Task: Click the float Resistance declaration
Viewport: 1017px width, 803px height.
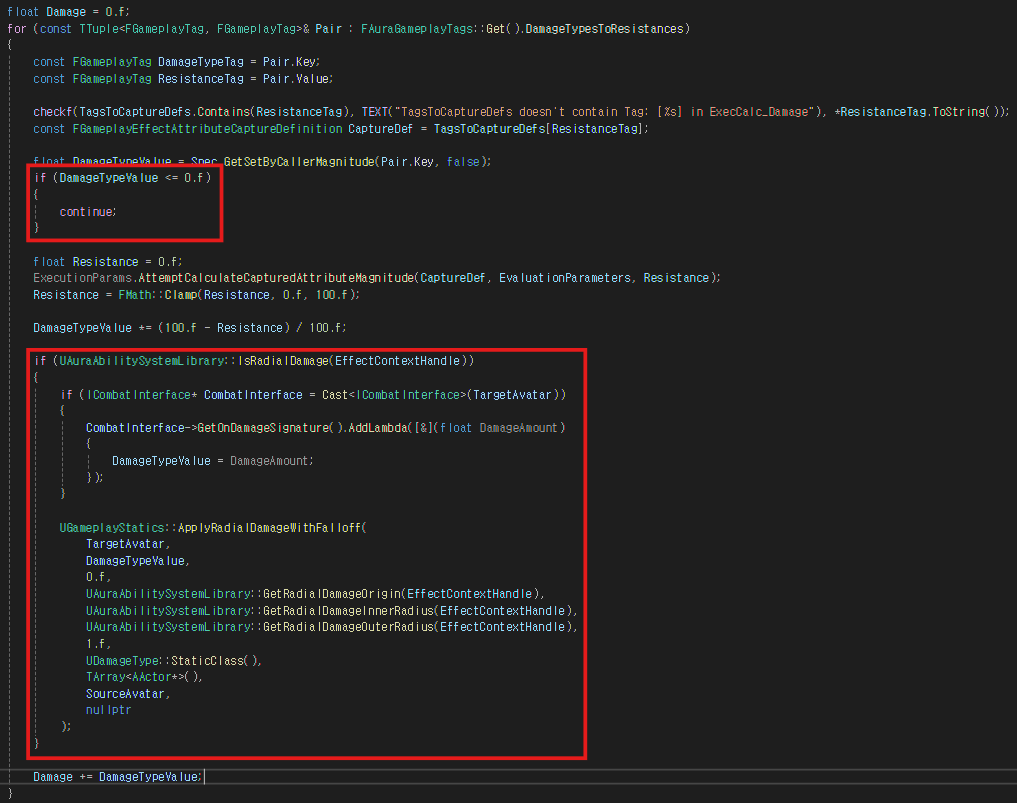Action: tap(106, 261)
